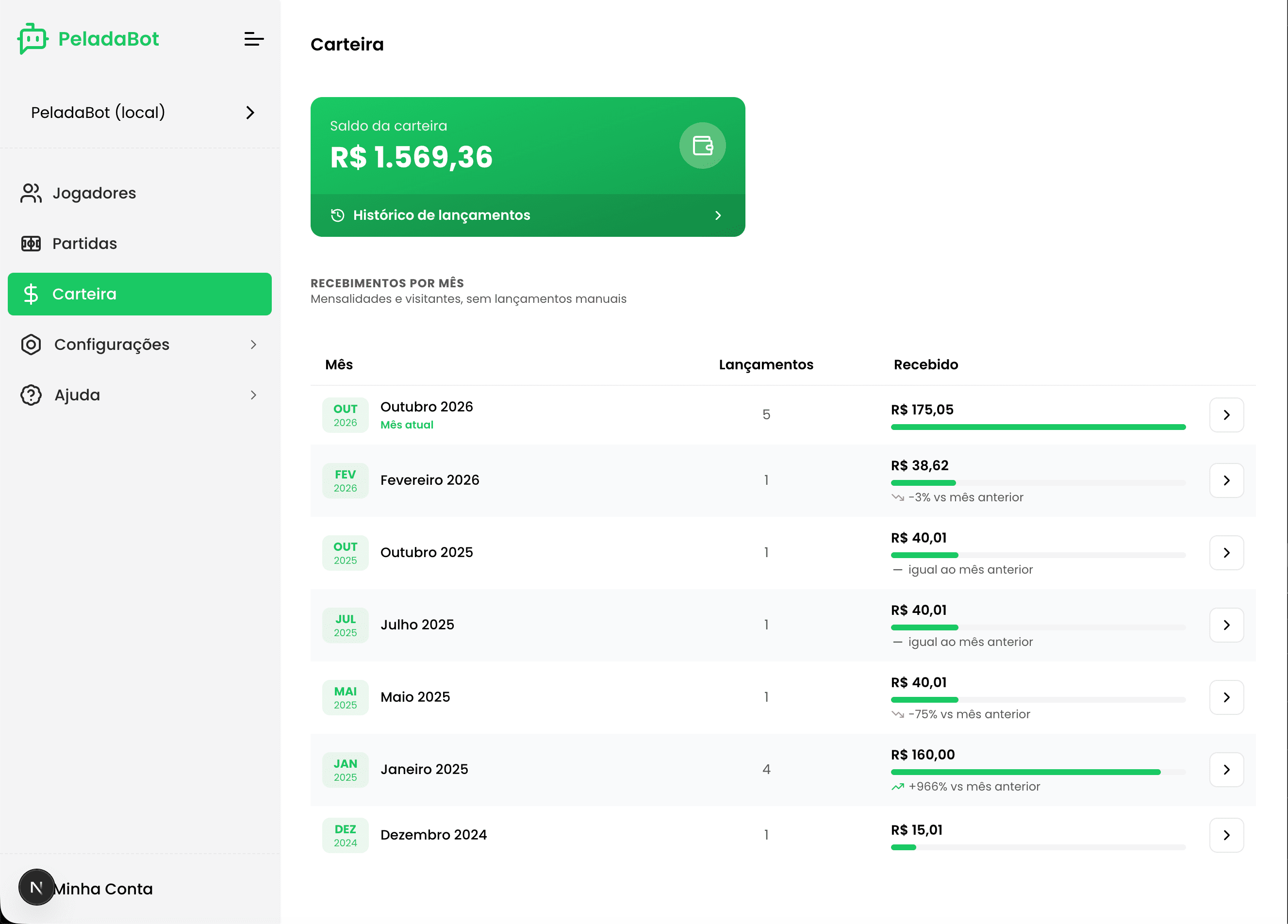Click the R$ 1.569,36 balance amount
This screenshot has width=1288, height=924.
click(x=411, y=157)
